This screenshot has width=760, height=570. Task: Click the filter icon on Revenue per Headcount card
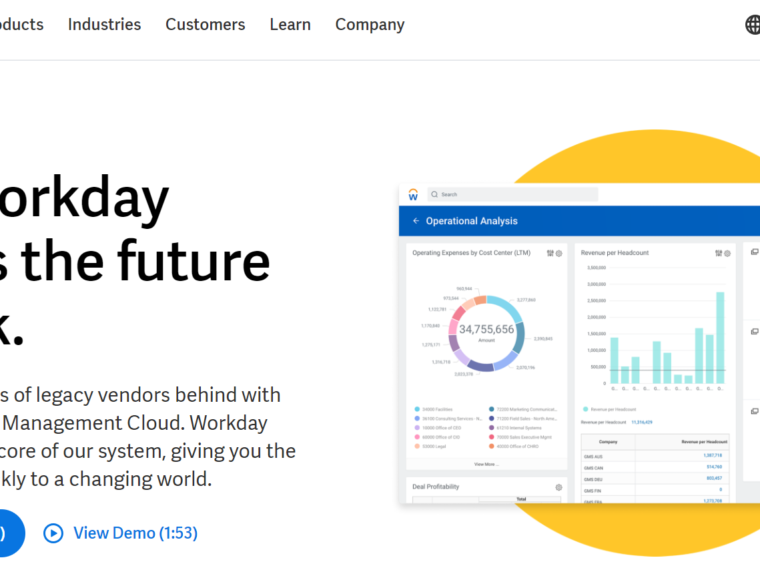(718, 253)
